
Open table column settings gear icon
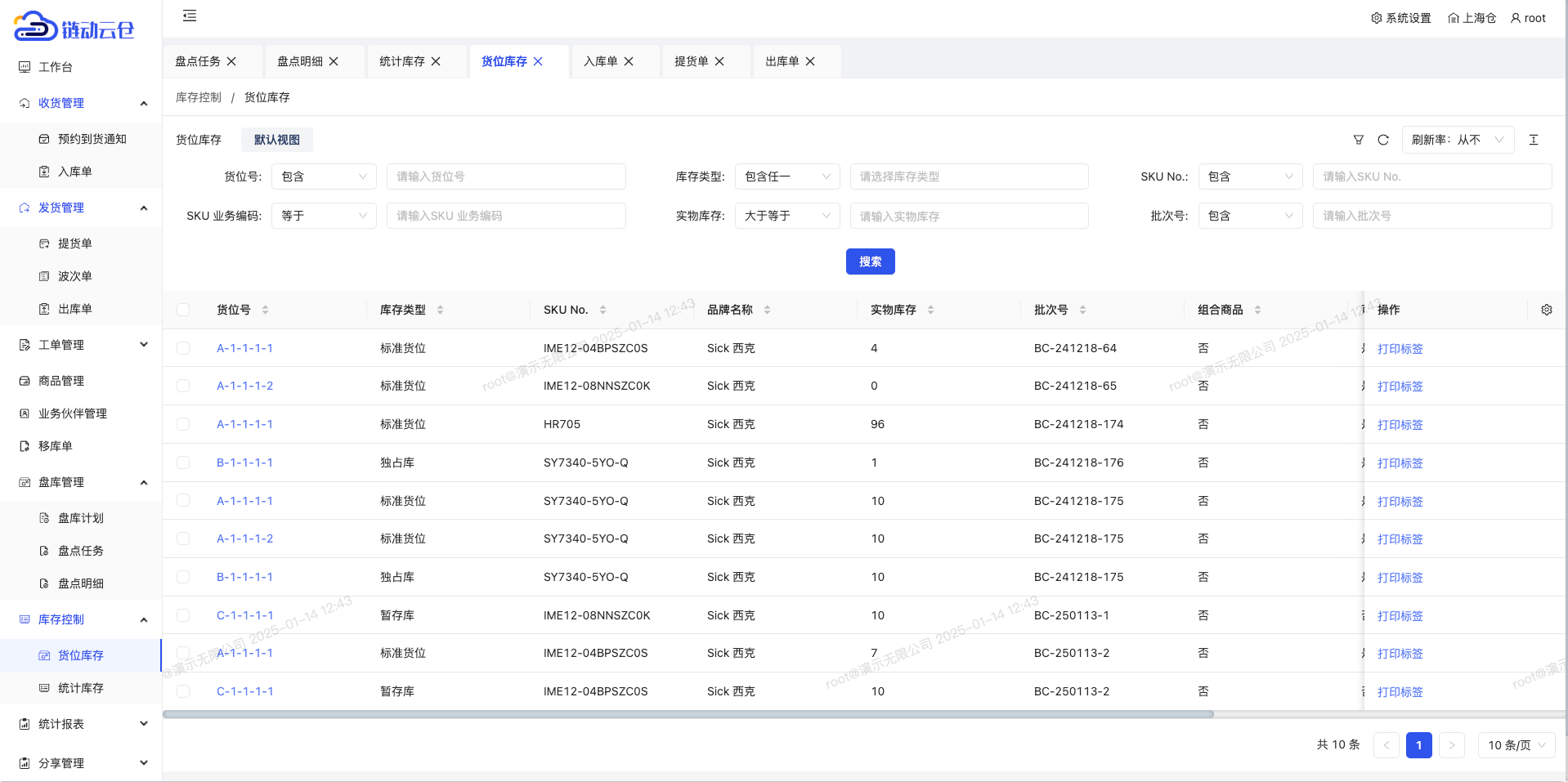(x=1547, y=310)
